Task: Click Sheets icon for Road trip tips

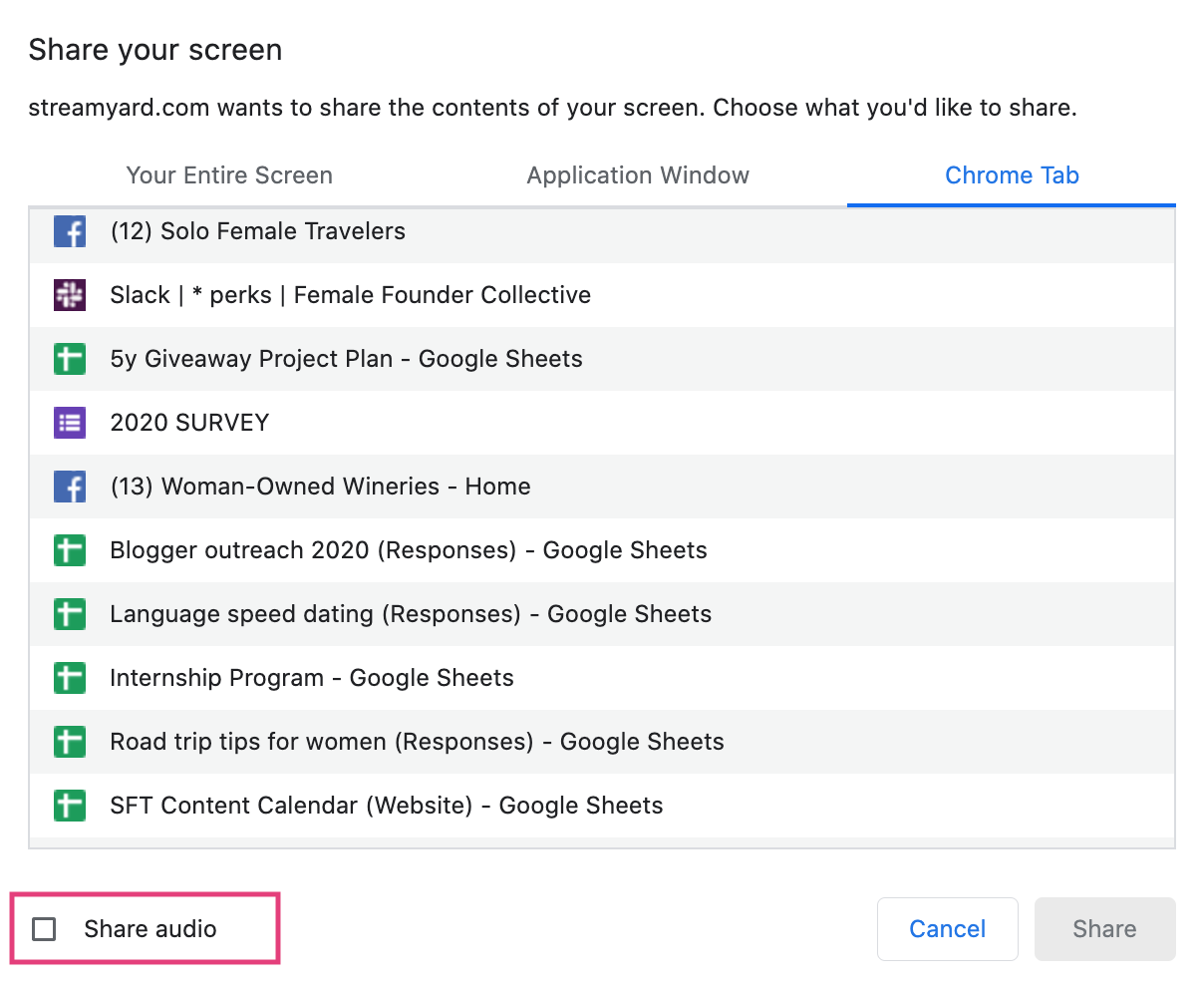Action: coord(70,742)
